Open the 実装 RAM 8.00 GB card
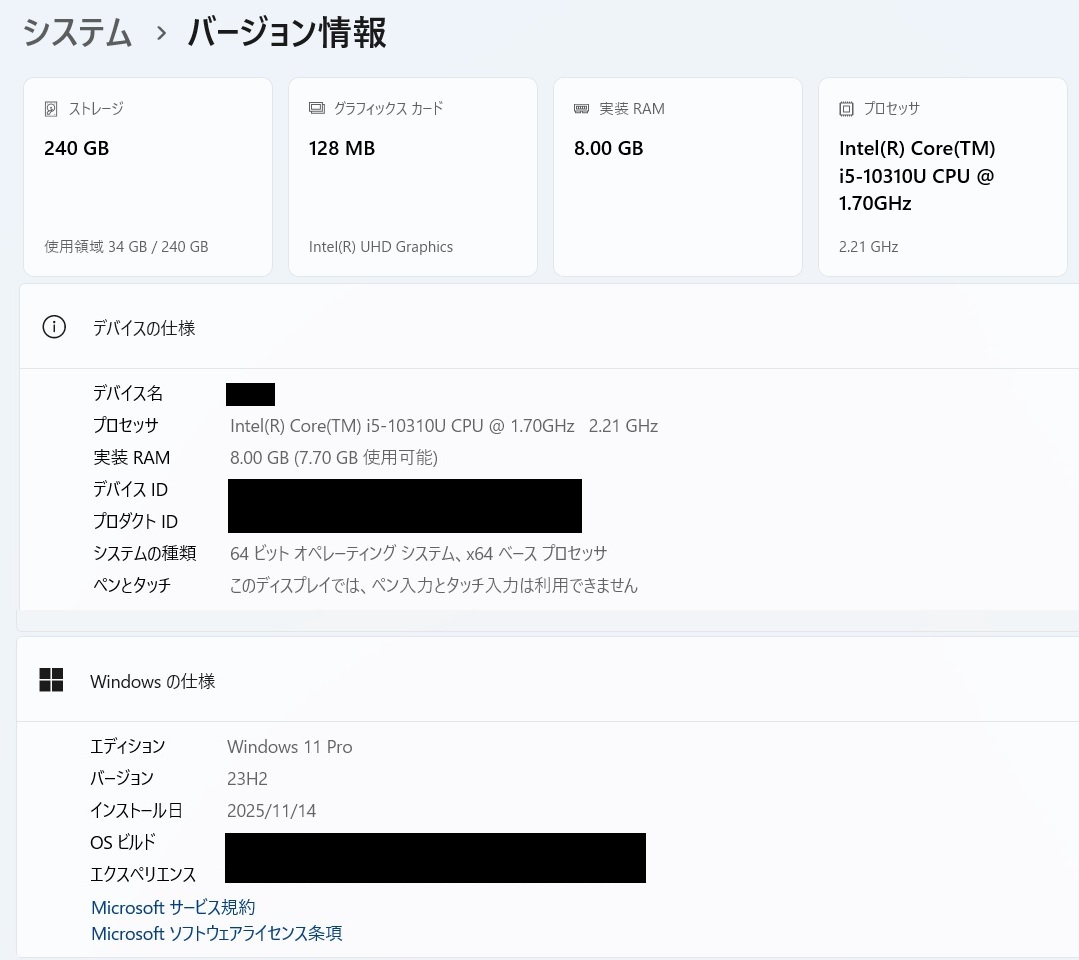This screenshot has width=1079, height=960. 678,177
